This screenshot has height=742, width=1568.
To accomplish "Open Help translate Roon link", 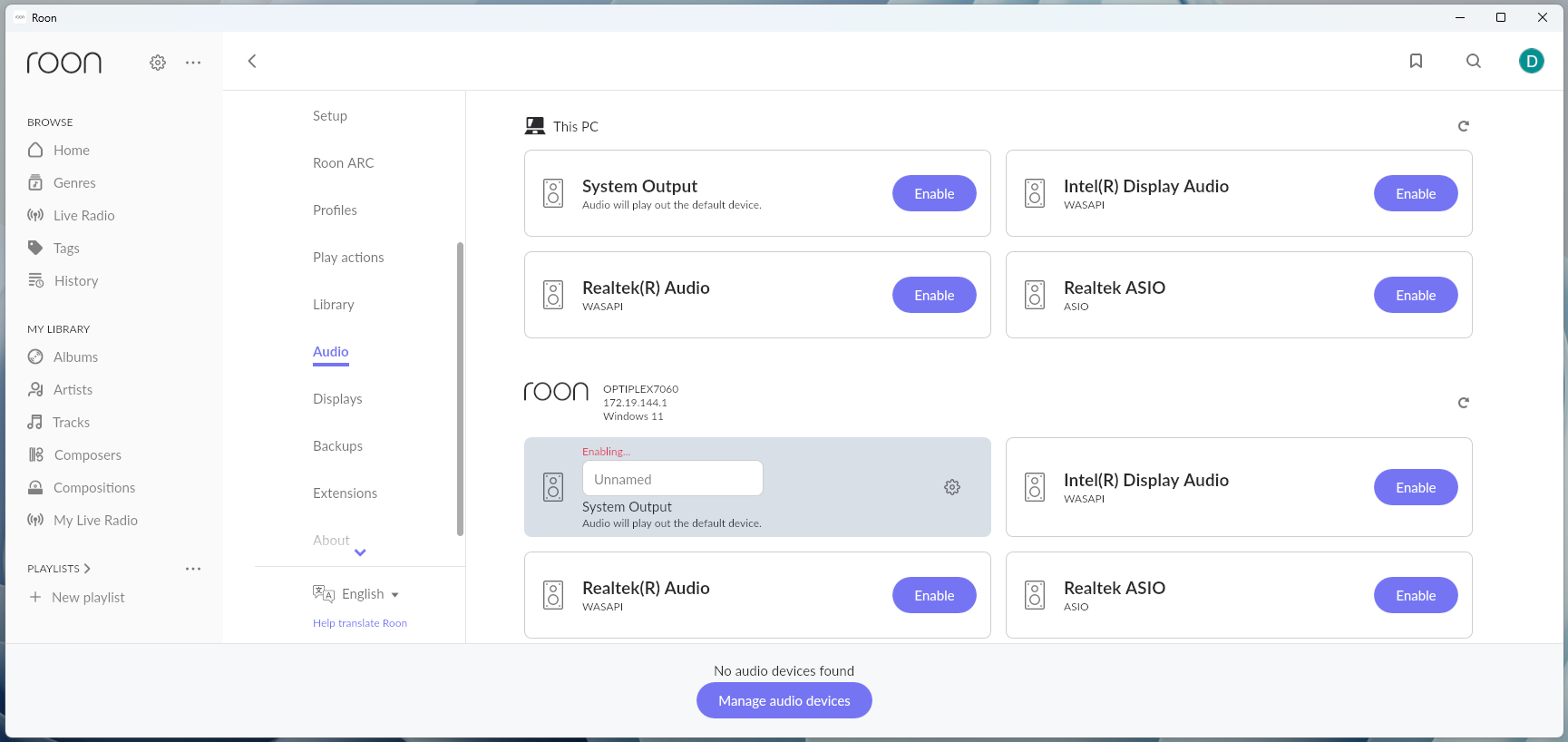I will pyautogui.click(x=360, y=623).
